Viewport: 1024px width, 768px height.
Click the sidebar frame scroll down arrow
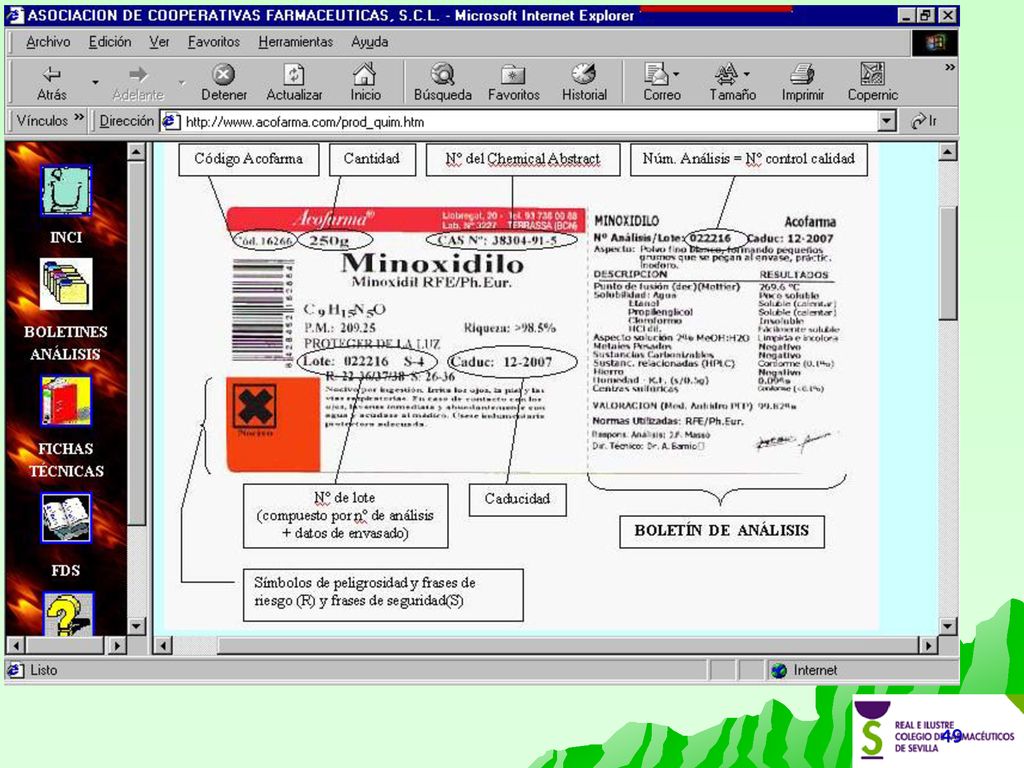136,626
